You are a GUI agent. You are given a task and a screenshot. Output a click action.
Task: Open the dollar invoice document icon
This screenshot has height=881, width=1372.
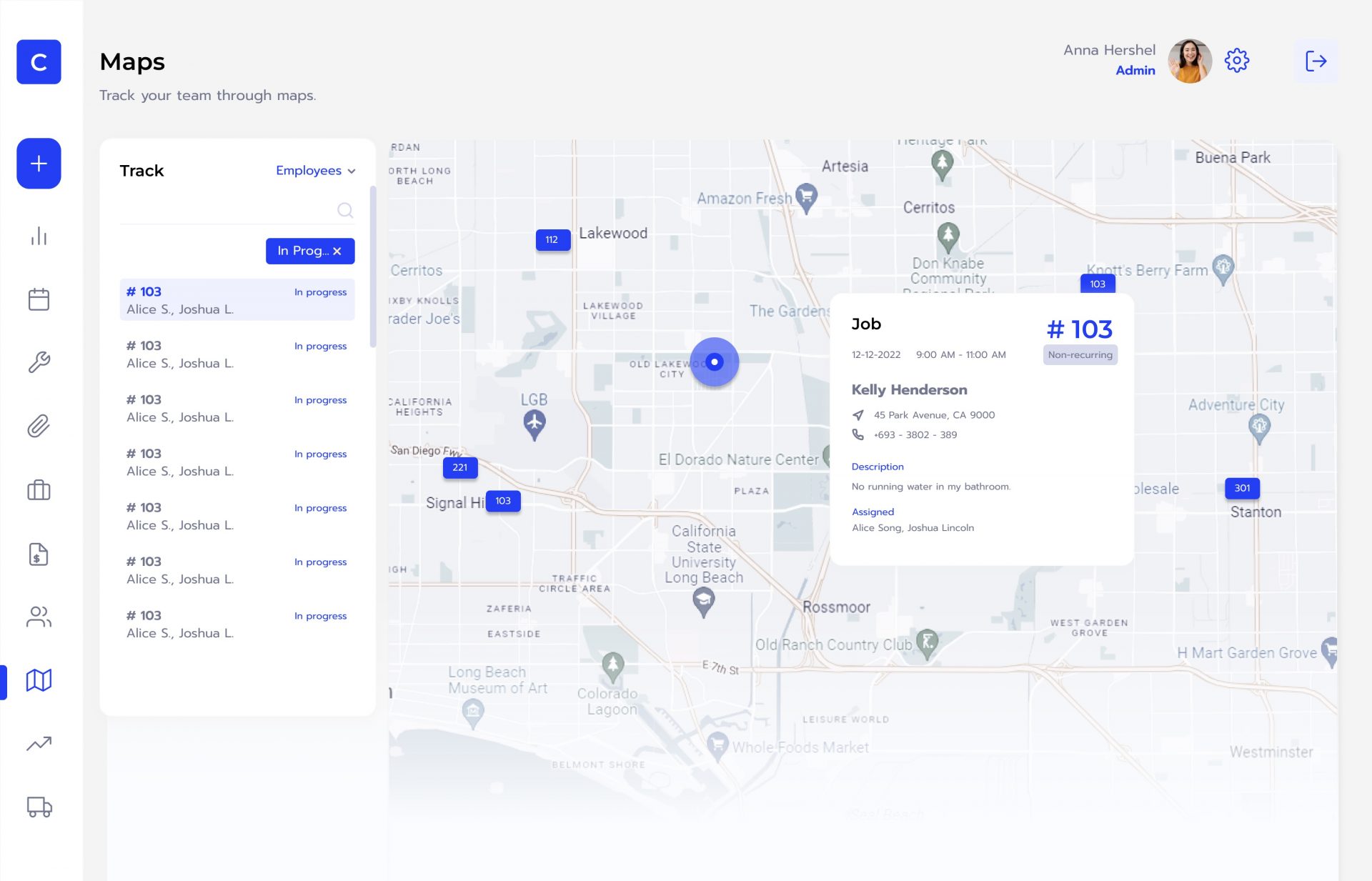(x=39, y=554)
